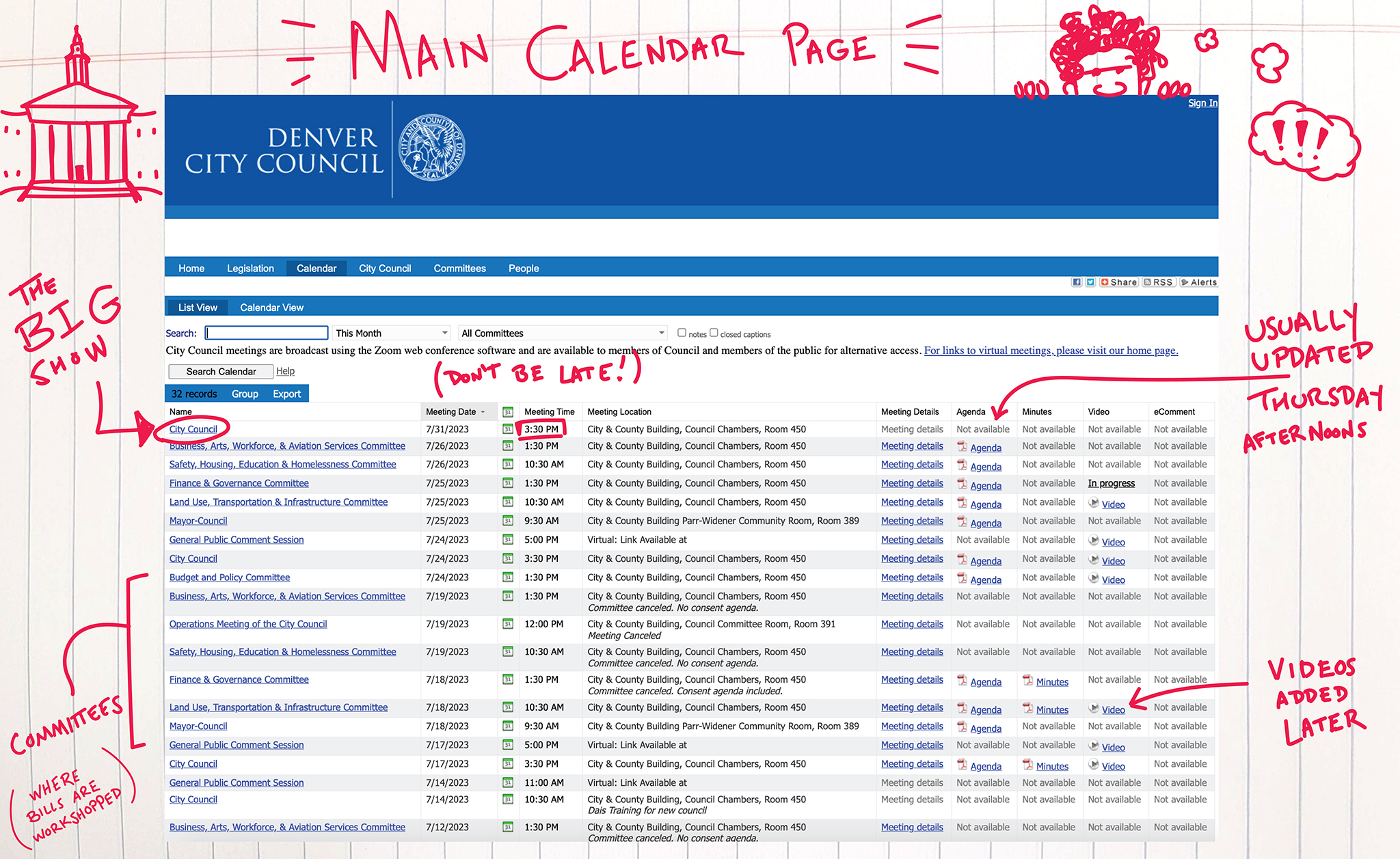Open Meeting Date column sort arrow
This screenshot has width=1400, height=859.
483,412
